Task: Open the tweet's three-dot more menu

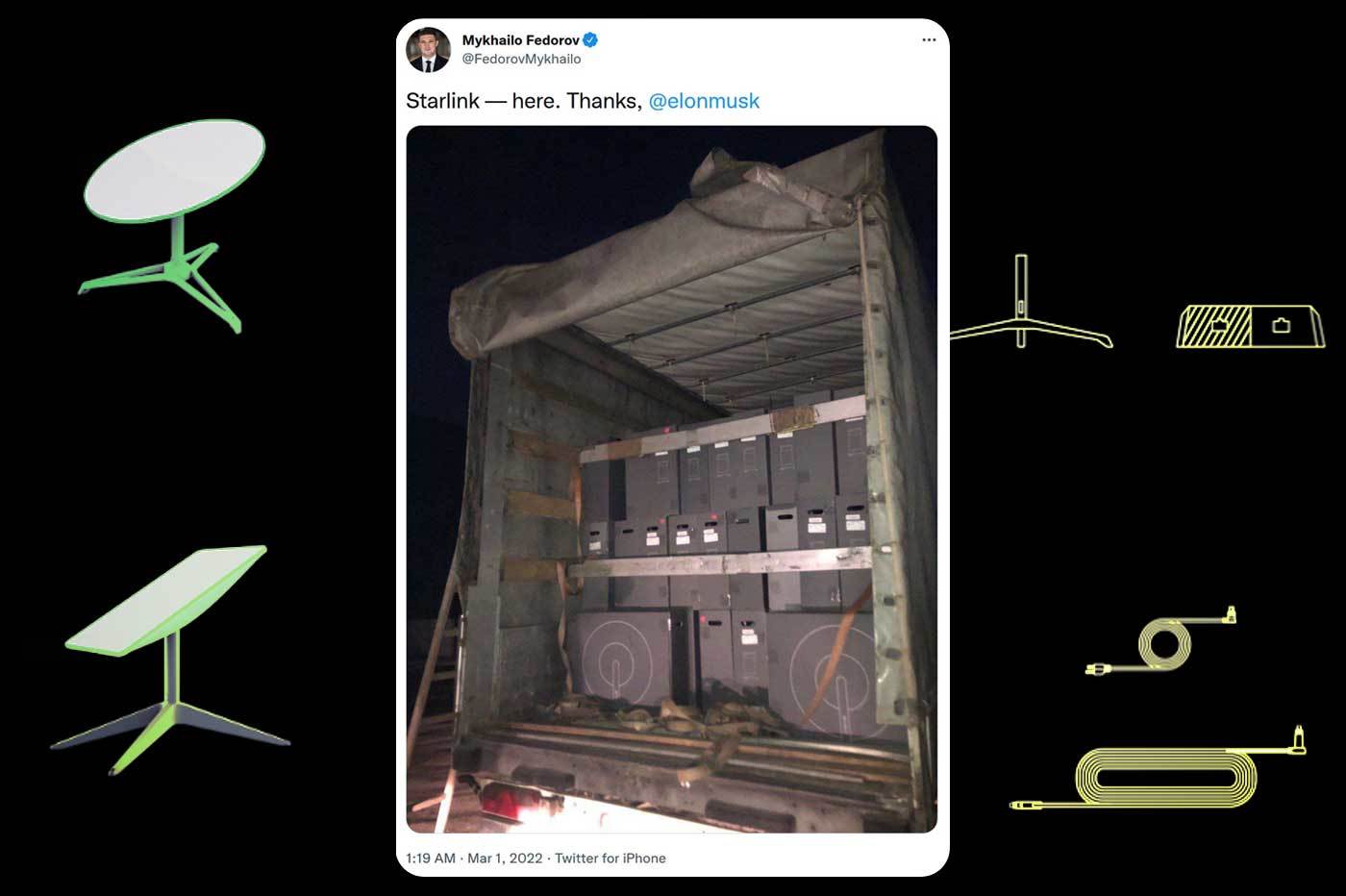Action: (x=929, y=40)
